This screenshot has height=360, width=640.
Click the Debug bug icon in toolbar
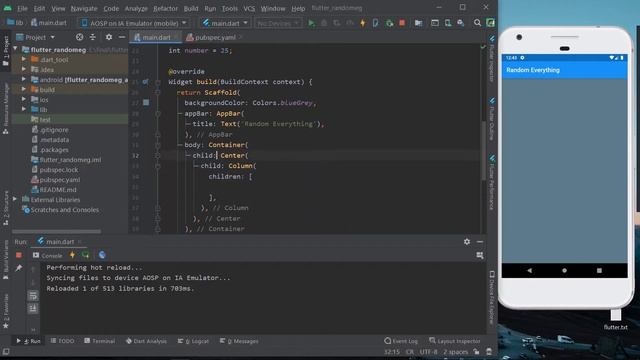[324, 23]
